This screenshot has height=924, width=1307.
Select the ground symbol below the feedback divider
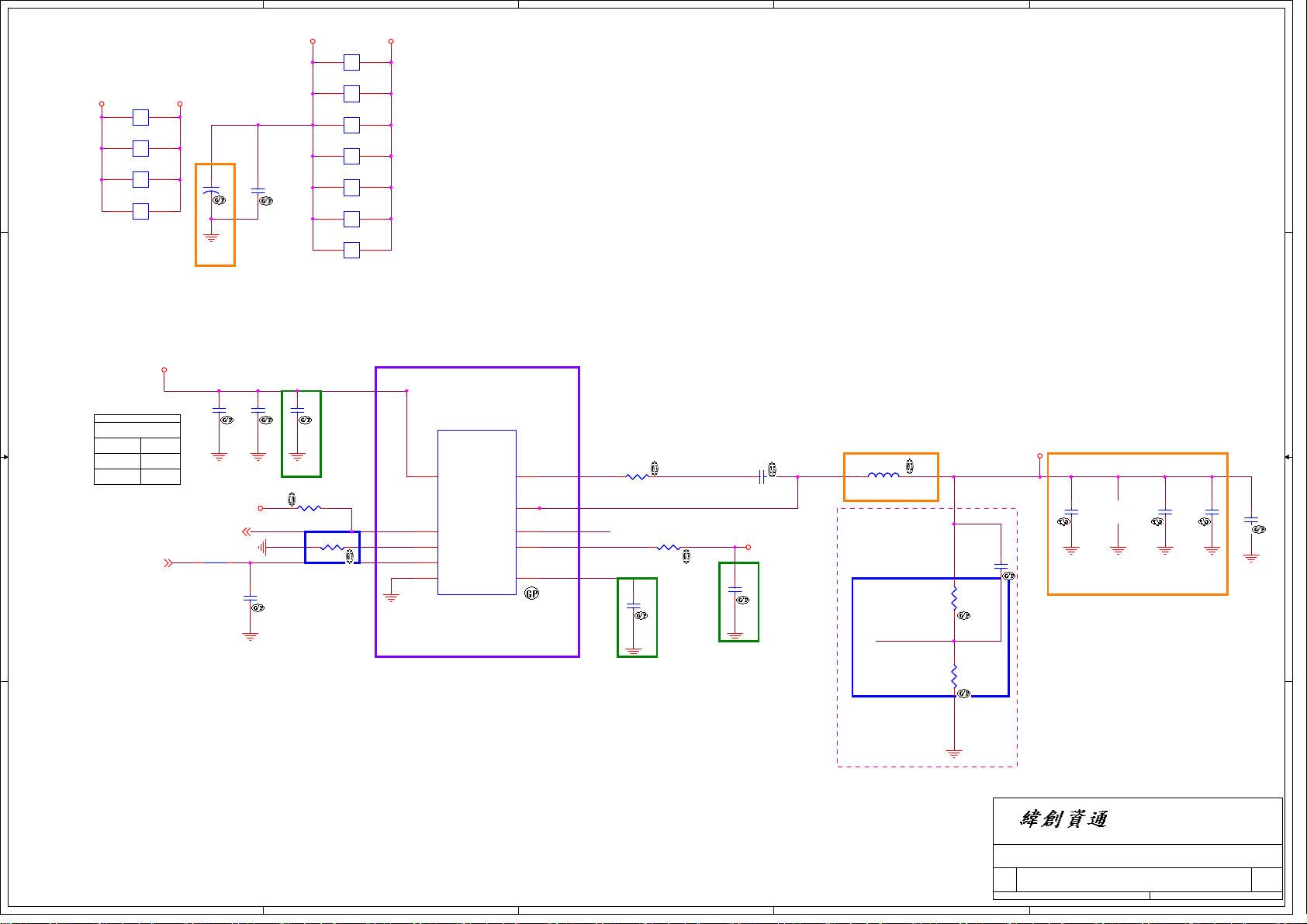point(954,753)
